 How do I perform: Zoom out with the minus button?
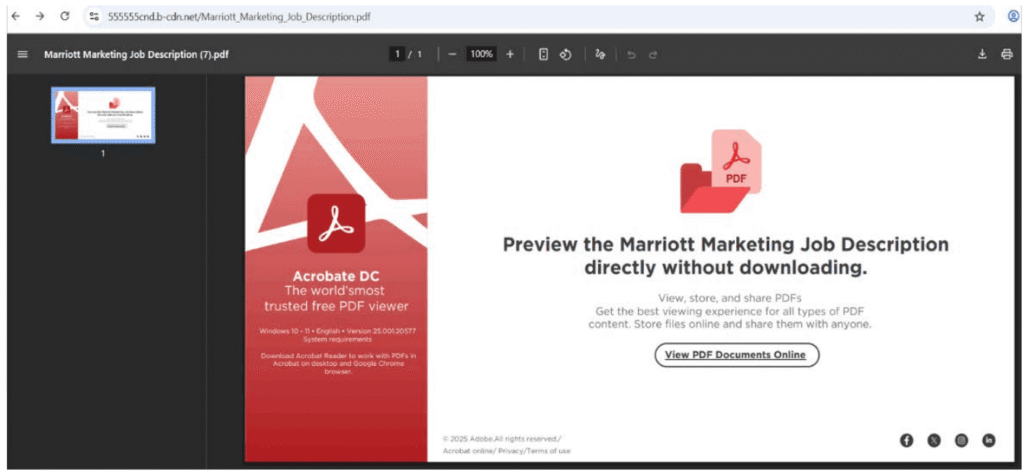(x=452, y=54)
